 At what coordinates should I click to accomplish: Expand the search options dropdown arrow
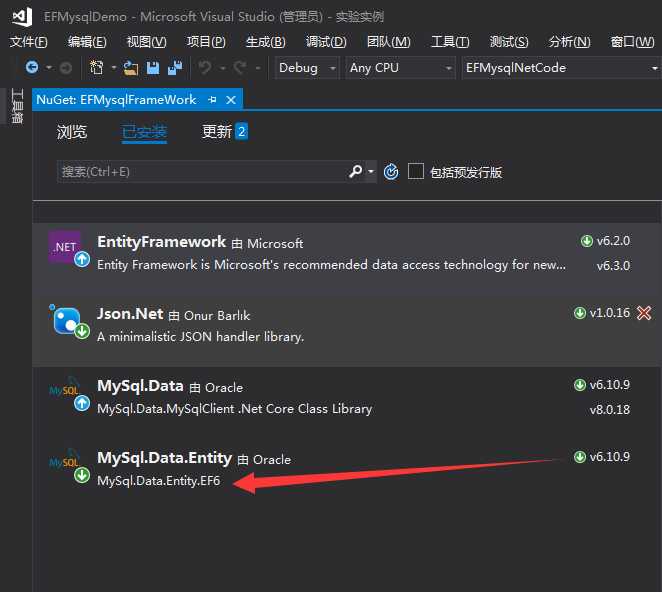371,171
